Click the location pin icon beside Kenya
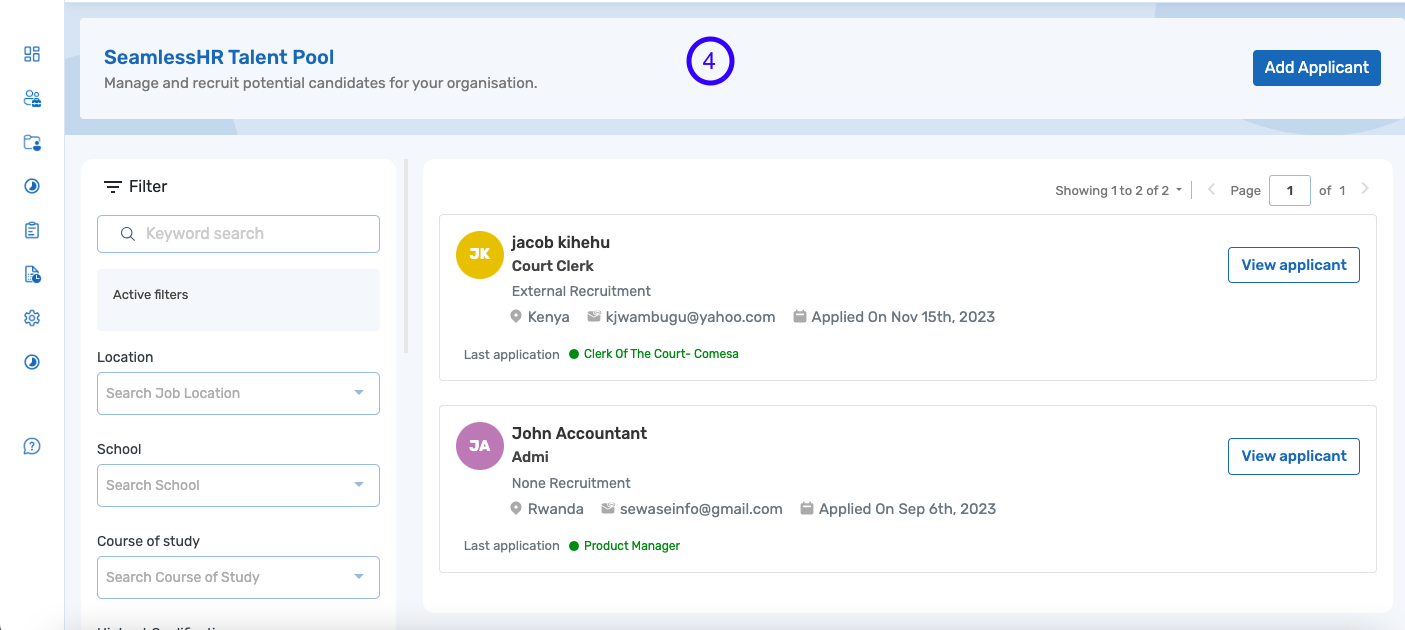1405x630 pixels. (x=517, y=317)
